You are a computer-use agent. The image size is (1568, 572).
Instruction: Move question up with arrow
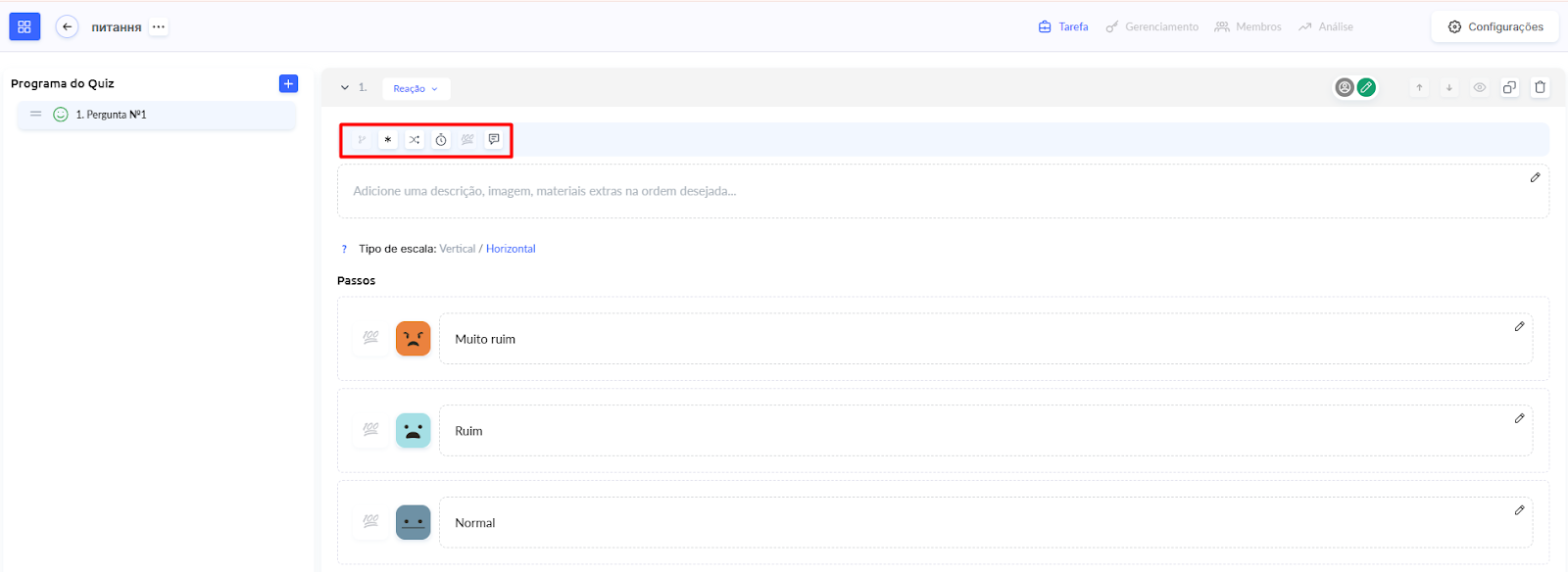tap(1419, 87)
